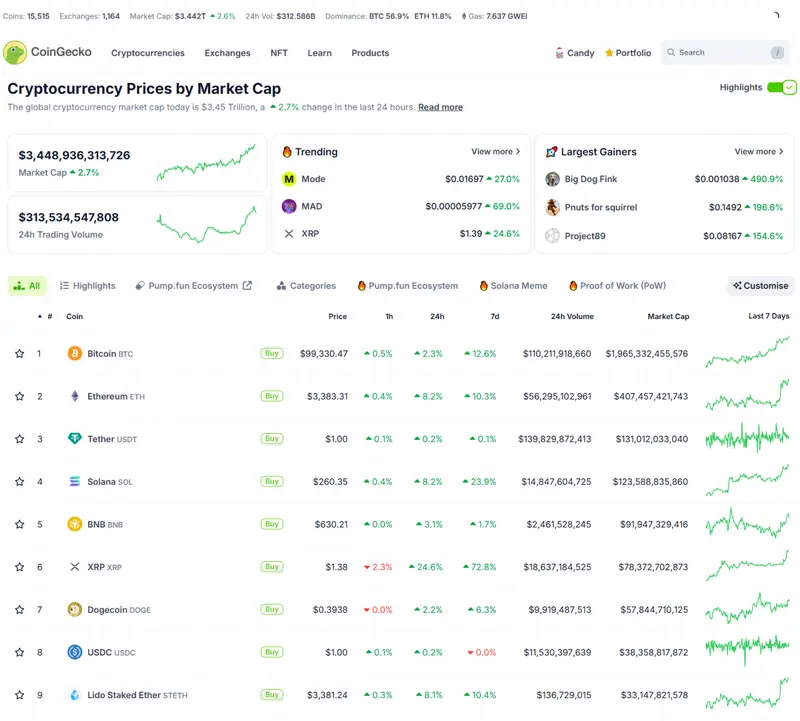Click the 24h Volume column header
The width and height of the screenshot is (800, 721).
point(572,316)
